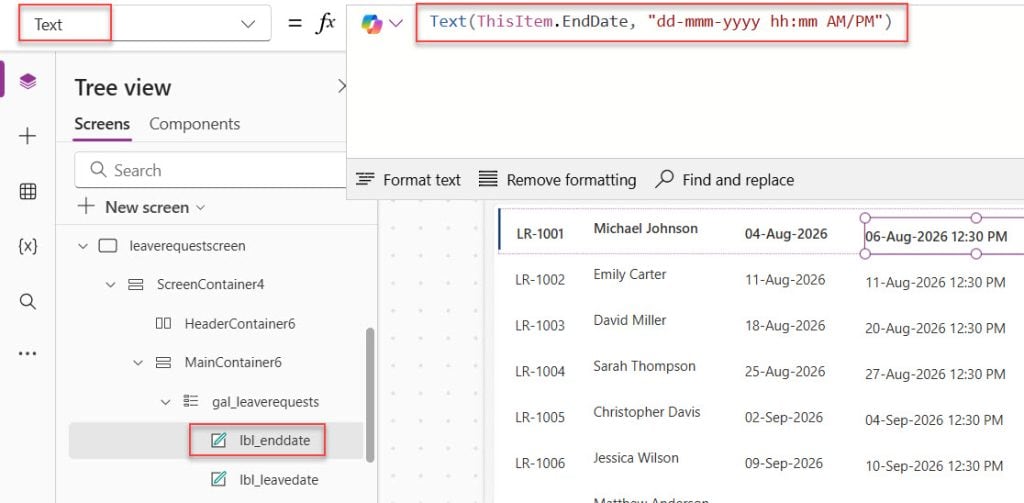1024x503 pixels.
Task: Click Jessica Wilson name
Action: 637,458
